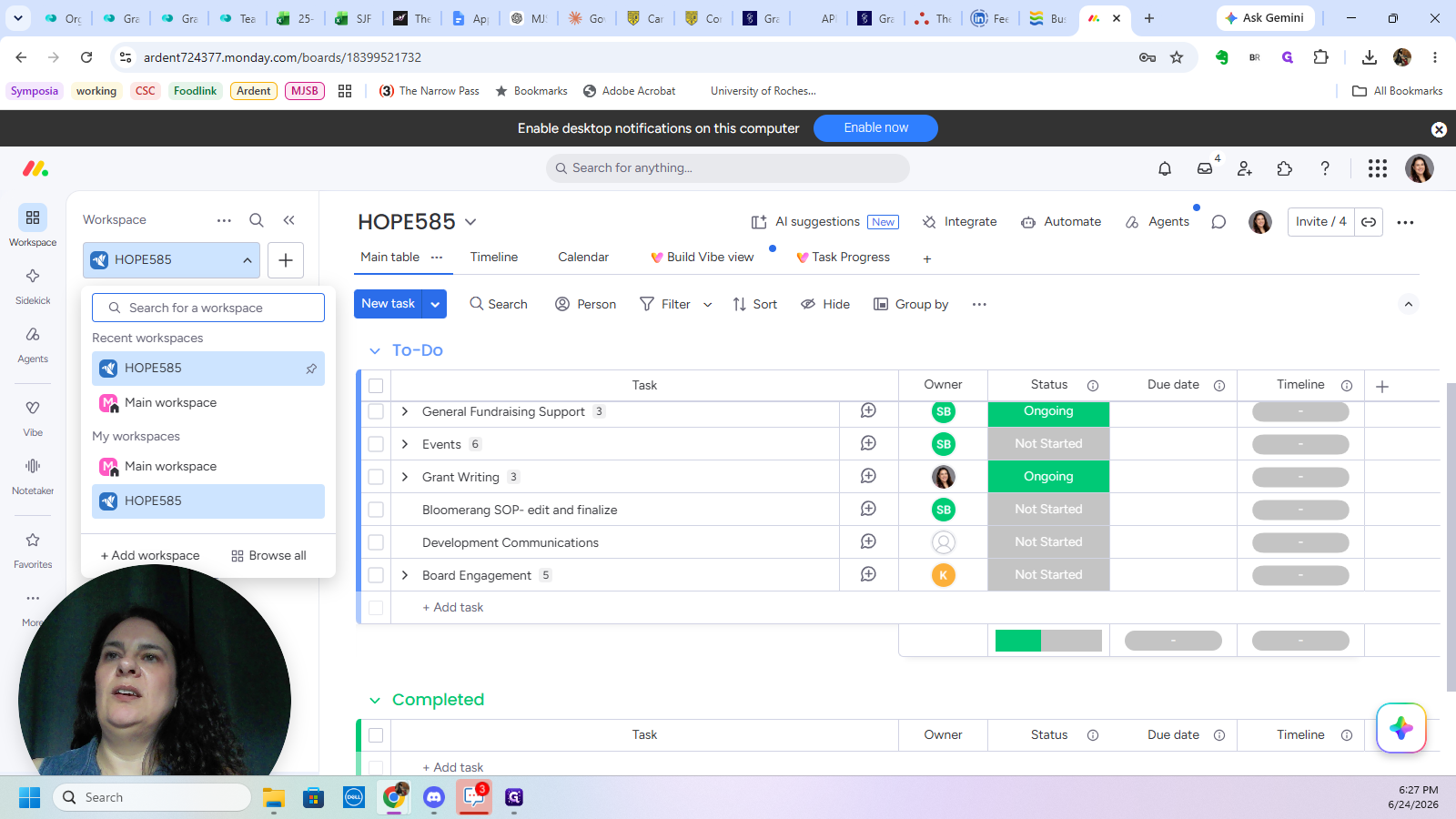
Task: Add a new column with plus icon
Action: click(x=1382, y=387)
